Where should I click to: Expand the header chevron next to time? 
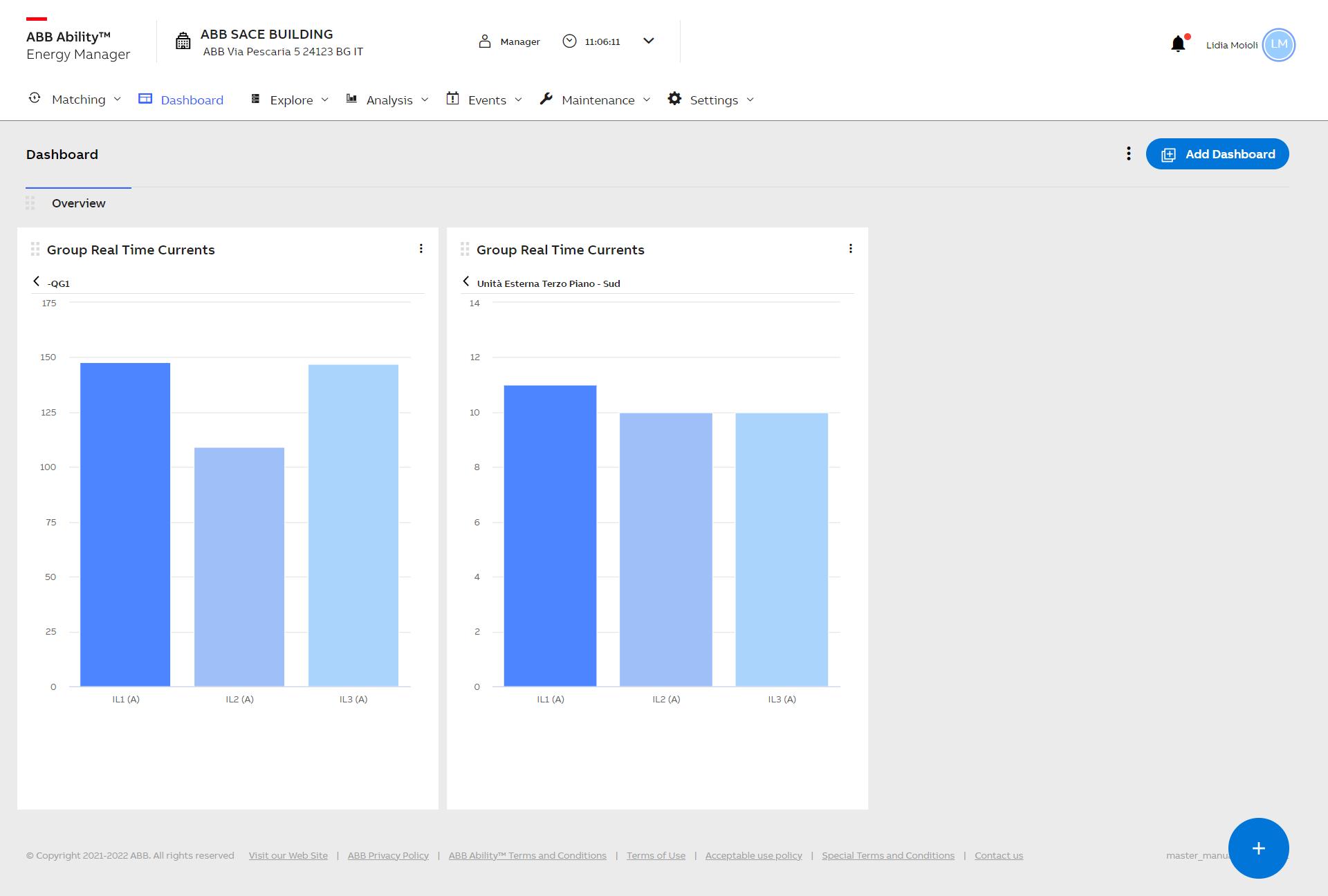648,41
